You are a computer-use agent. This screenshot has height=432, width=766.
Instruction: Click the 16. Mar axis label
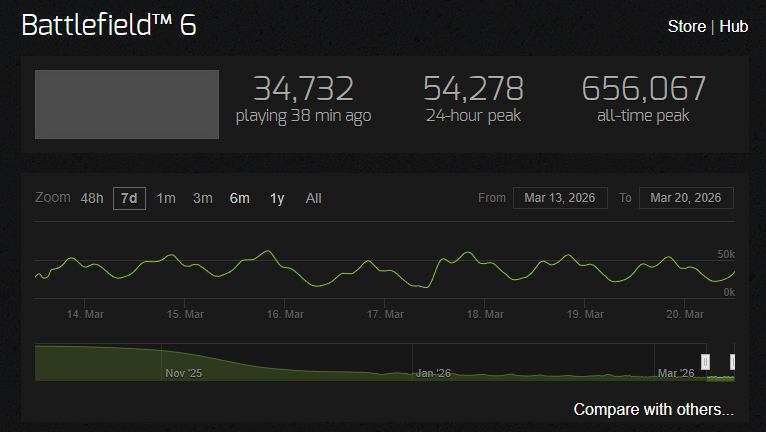point(285,314)
